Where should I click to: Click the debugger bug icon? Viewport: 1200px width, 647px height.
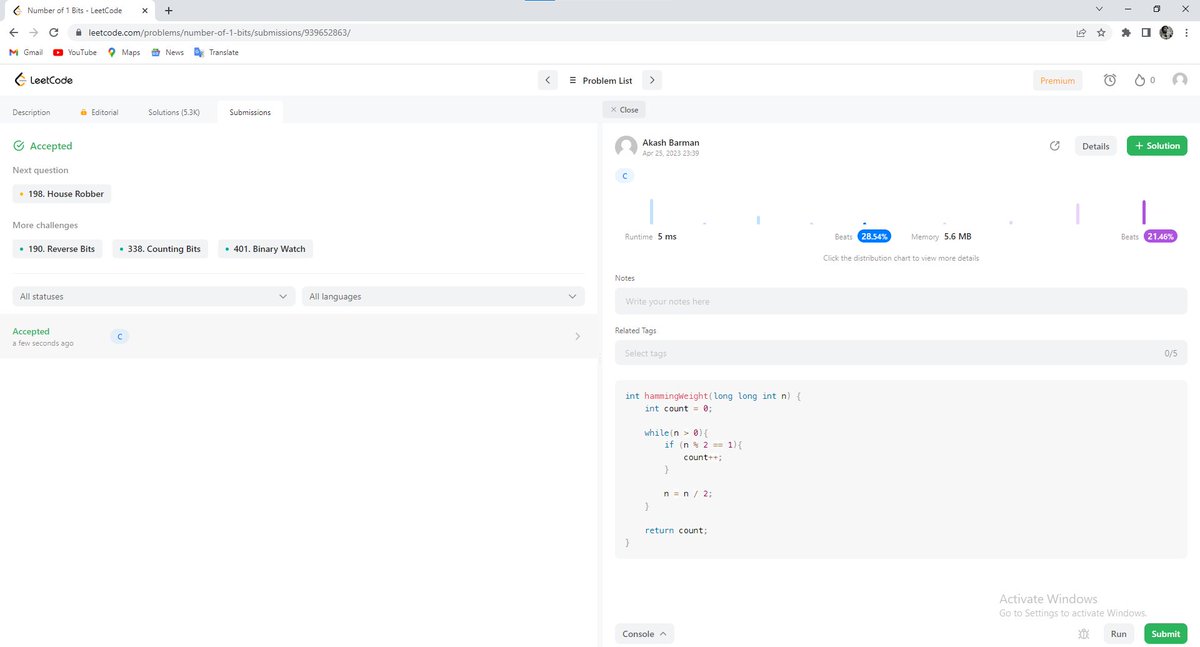(x=1084, y=634)
